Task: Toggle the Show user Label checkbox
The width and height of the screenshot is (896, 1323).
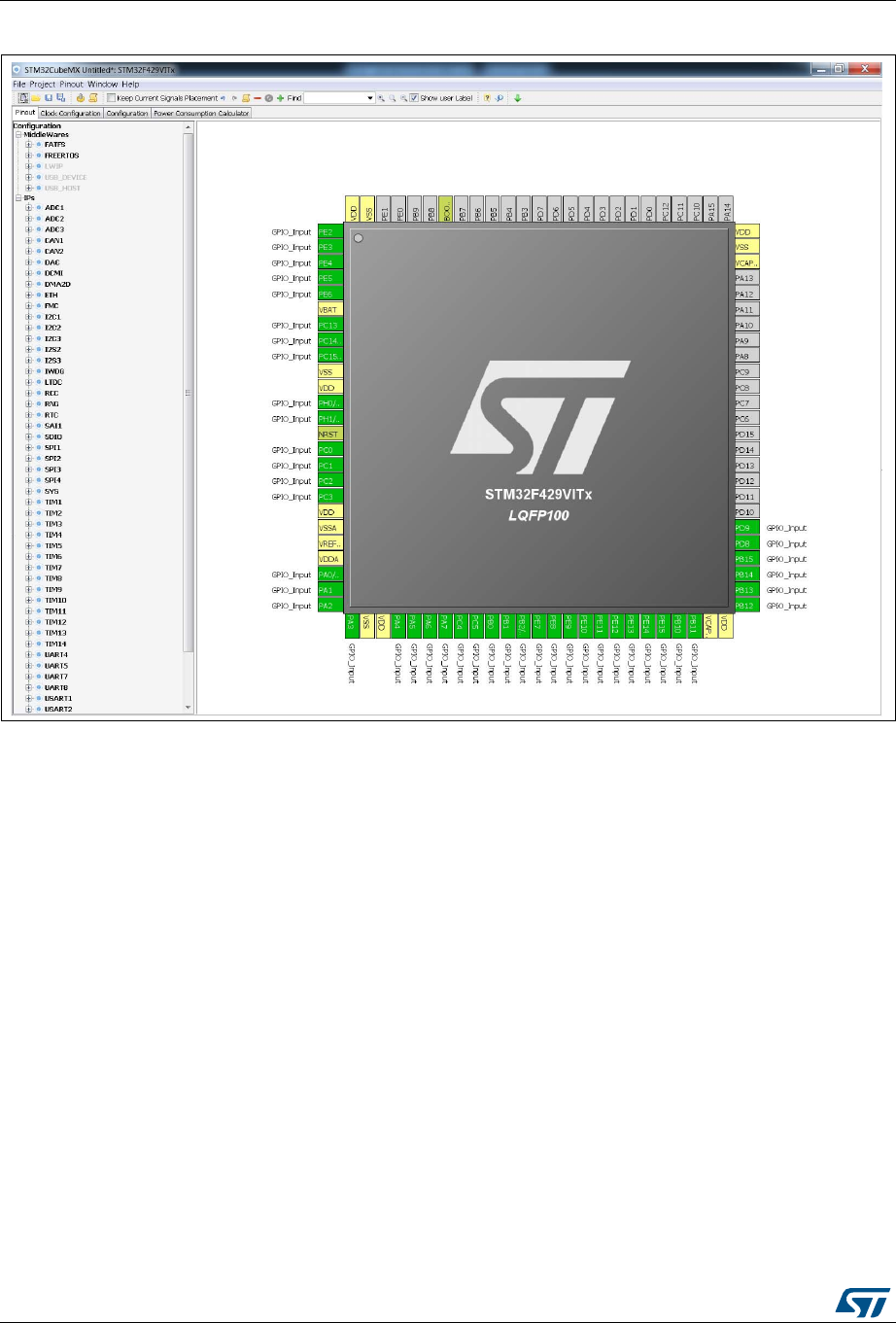Action: tap(415, 98)
